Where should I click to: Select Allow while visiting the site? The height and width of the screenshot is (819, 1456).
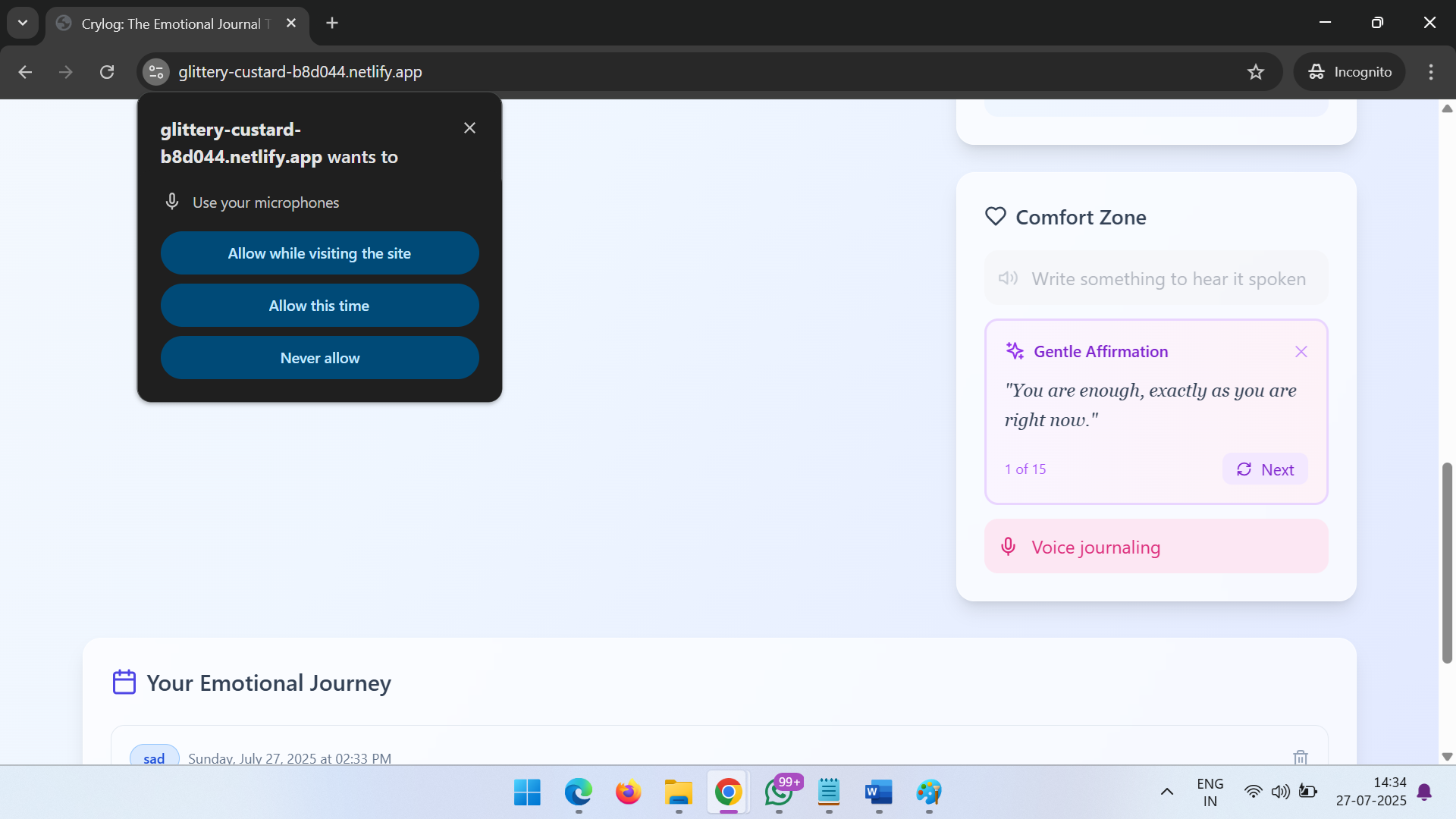tap(319, 253)
